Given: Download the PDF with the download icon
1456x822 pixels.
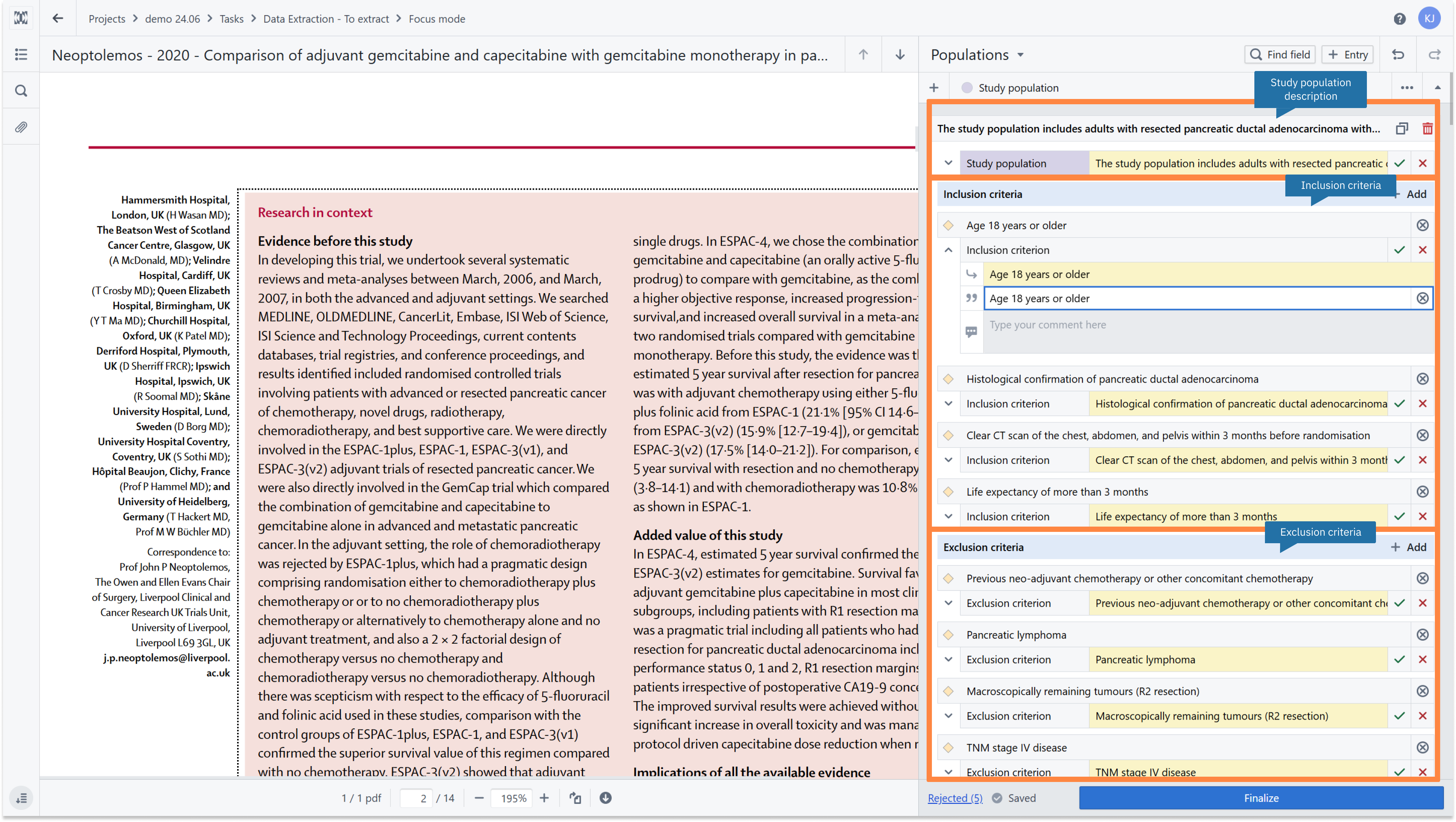Looking at the screenshot, I should tap(605, 798).
